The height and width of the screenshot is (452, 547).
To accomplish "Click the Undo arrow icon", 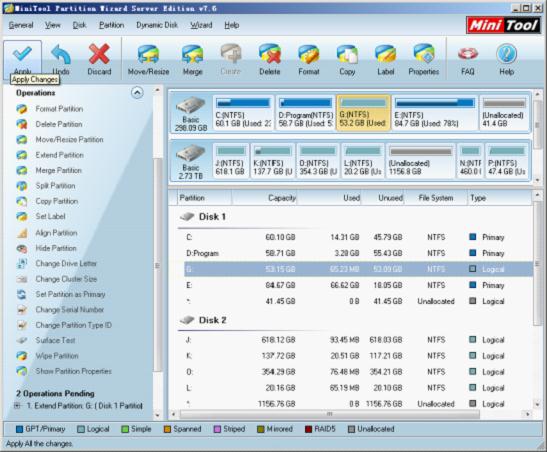I will [61, 54].
